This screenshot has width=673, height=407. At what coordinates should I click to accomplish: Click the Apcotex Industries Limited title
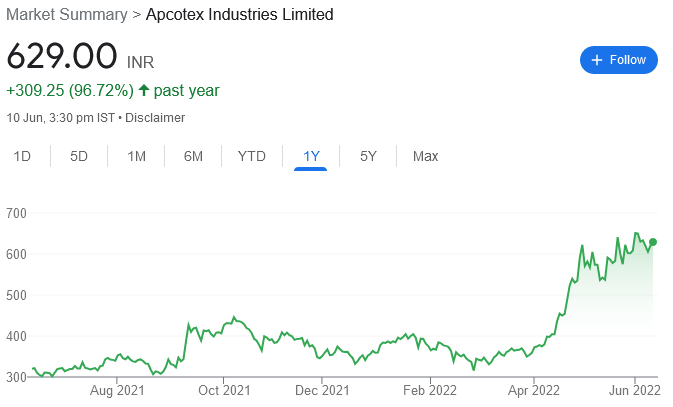point(240,15)
